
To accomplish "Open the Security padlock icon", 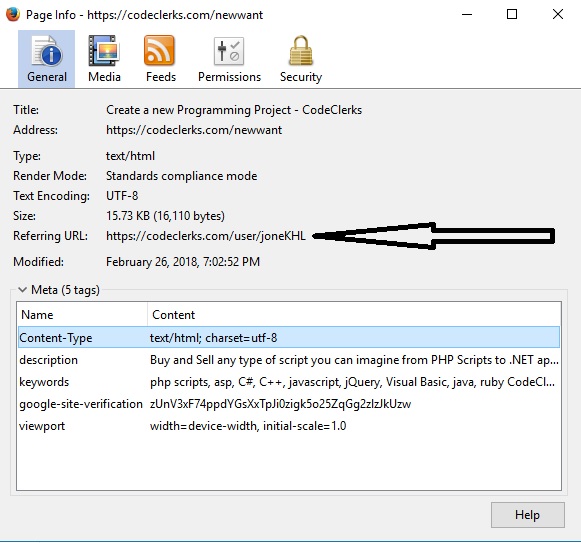I will (301, 50).
